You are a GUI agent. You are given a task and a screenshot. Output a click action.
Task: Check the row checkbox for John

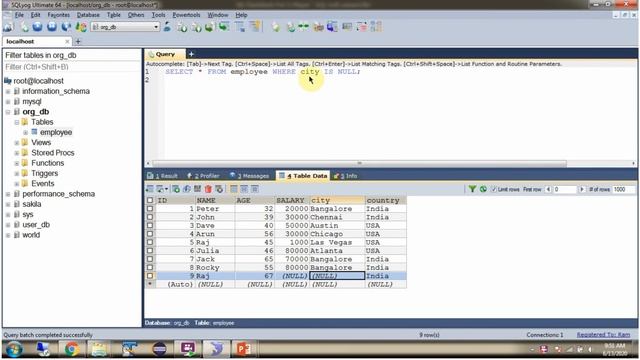[x=150, y=217]
